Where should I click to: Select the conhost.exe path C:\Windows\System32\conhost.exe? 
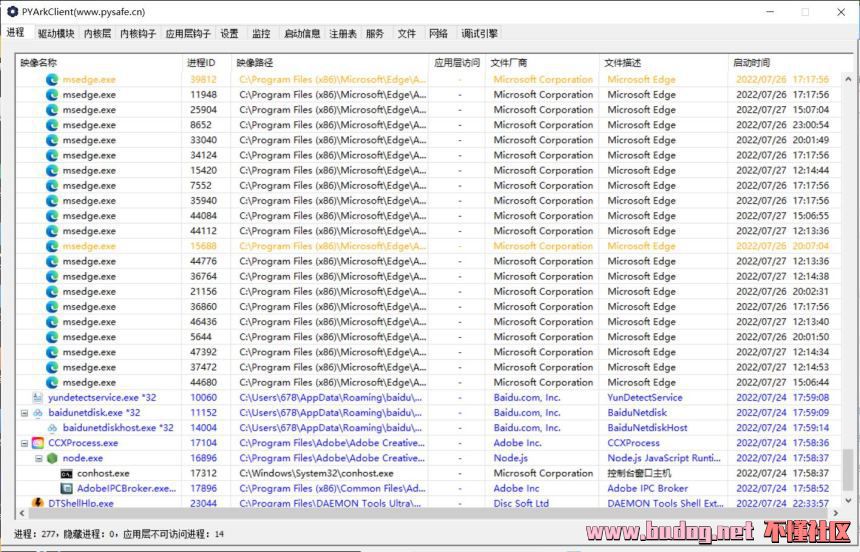[316, 473]
